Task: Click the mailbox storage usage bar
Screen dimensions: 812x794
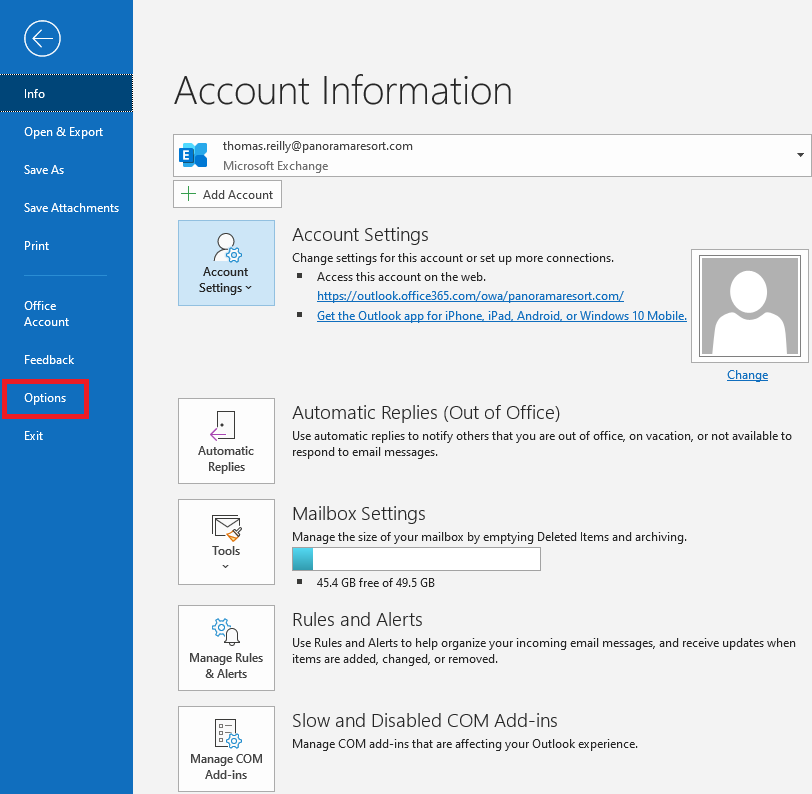Action: pyautogui.click(x=416, y=559)
